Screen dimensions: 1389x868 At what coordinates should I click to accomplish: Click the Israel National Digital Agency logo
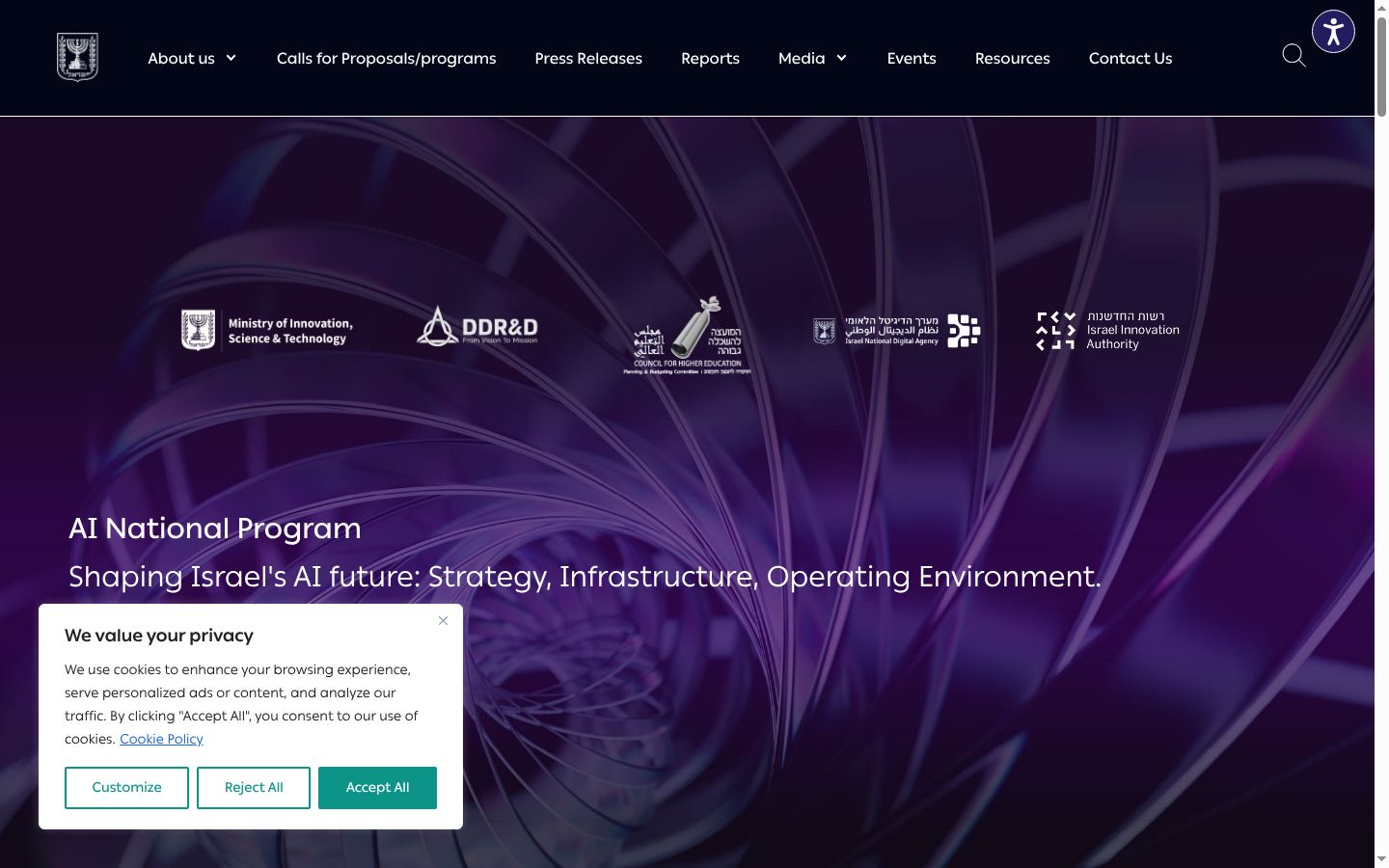click(x=896, y=330)
